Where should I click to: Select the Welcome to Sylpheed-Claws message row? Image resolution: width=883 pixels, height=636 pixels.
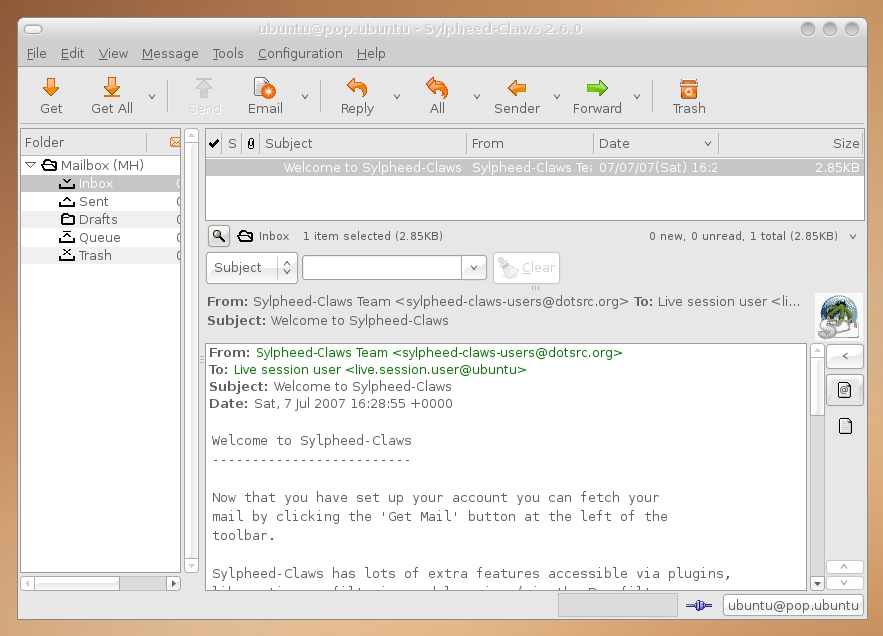[534, 167]
